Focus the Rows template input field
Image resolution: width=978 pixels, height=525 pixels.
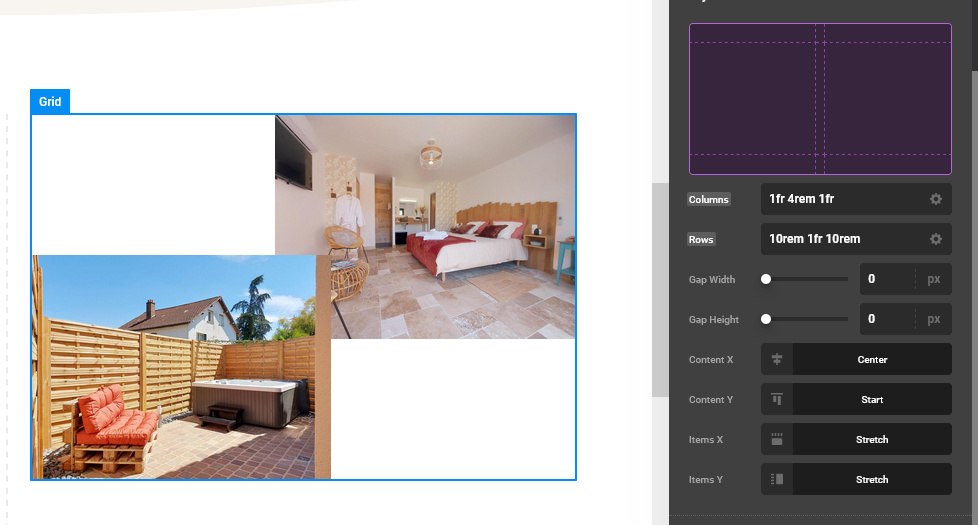click(840, 239)
